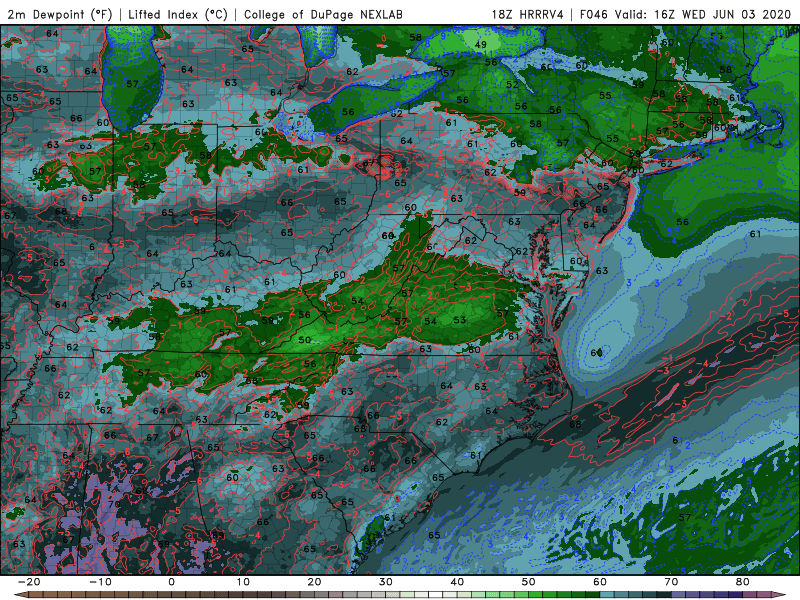Click the '18Z HRRRV4' model run label
Screen dimensions: 800x600
pyautogui.click(x=527, y=14)
